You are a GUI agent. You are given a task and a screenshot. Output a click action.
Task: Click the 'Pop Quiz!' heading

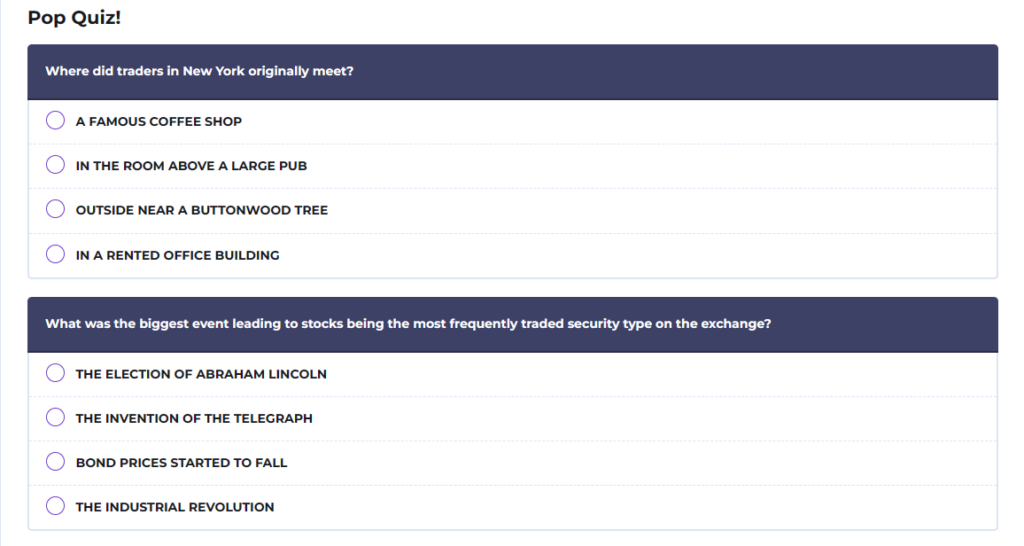coord(74,18)
